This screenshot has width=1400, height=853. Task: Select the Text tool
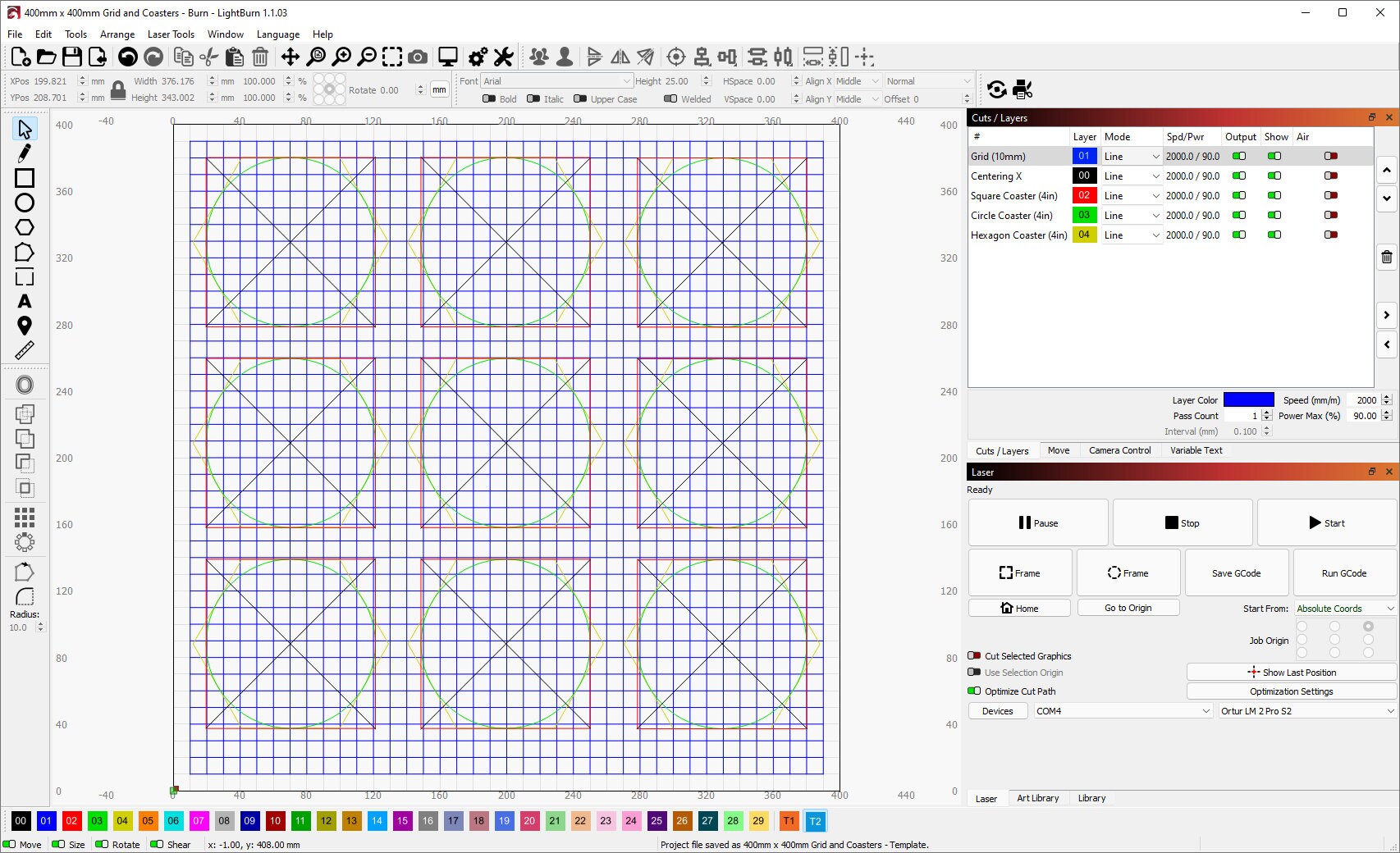point(25,301)
